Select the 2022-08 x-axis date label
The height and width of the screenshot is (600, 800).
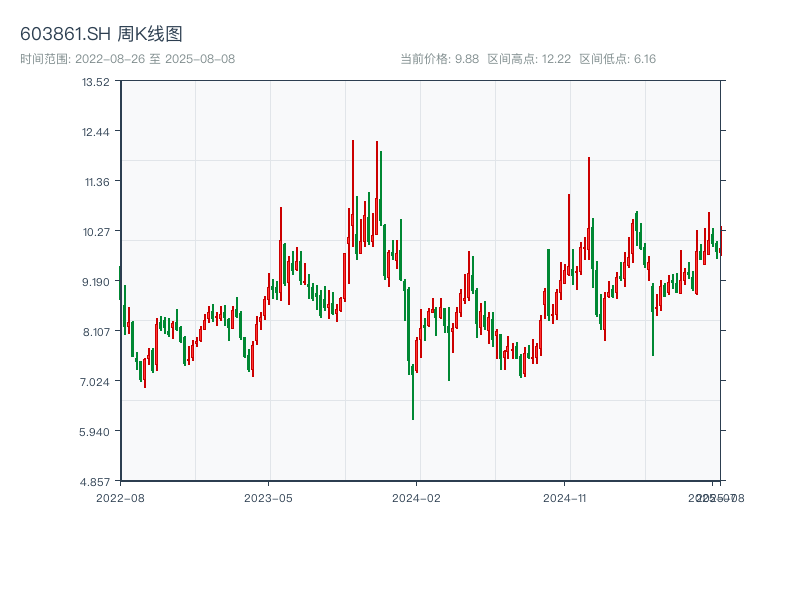tap(120, 497)
